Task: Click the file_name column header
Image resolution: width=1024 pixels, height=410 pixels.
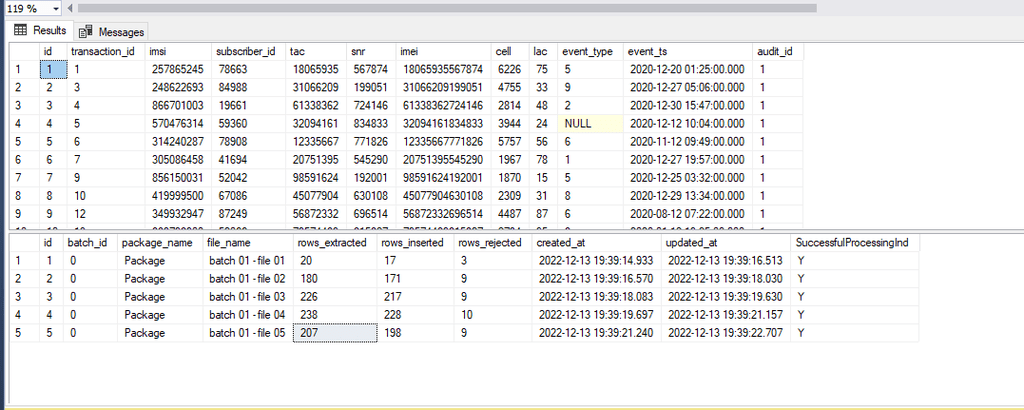Action: [x=248, y=243]
